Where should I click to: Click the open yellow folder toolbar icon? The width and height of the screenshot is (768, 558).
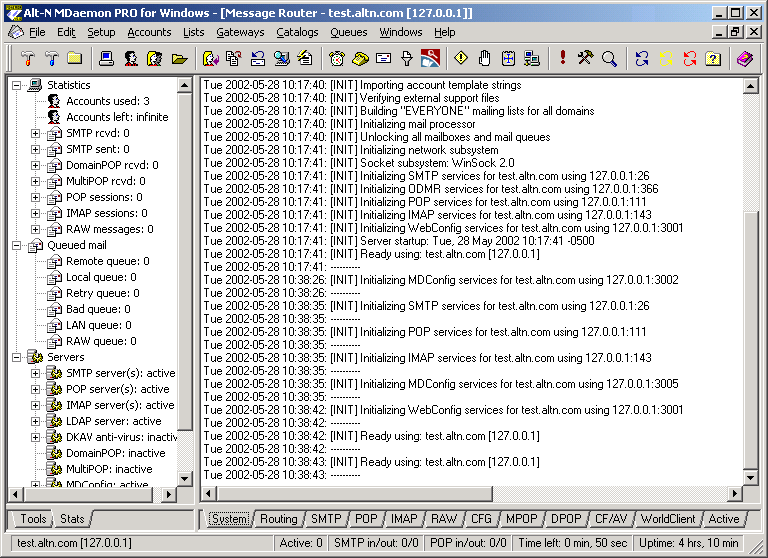pos(180,58)
